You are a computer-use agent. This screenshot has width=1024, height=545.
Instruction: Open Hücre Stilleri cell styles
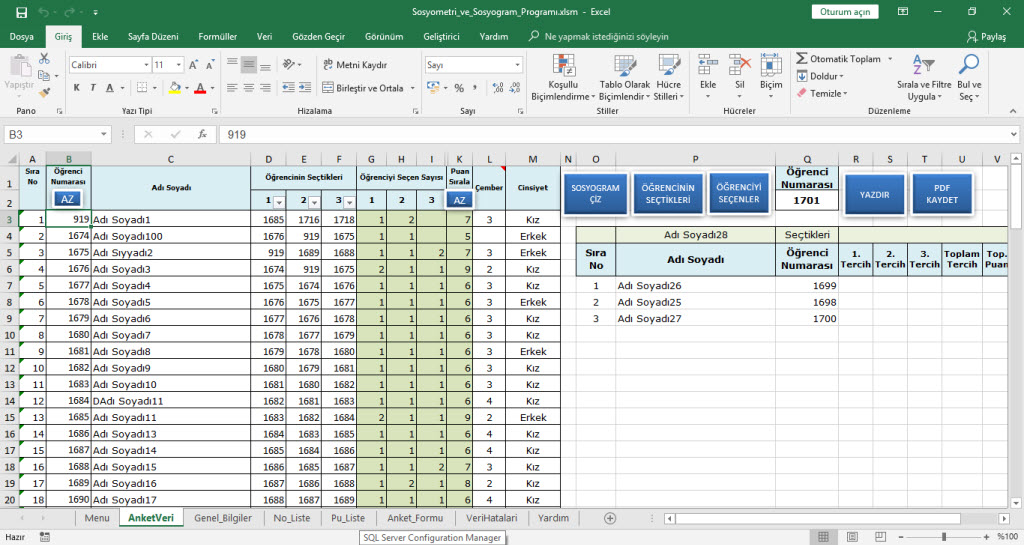pyautogui.click(x=669, y=77)
